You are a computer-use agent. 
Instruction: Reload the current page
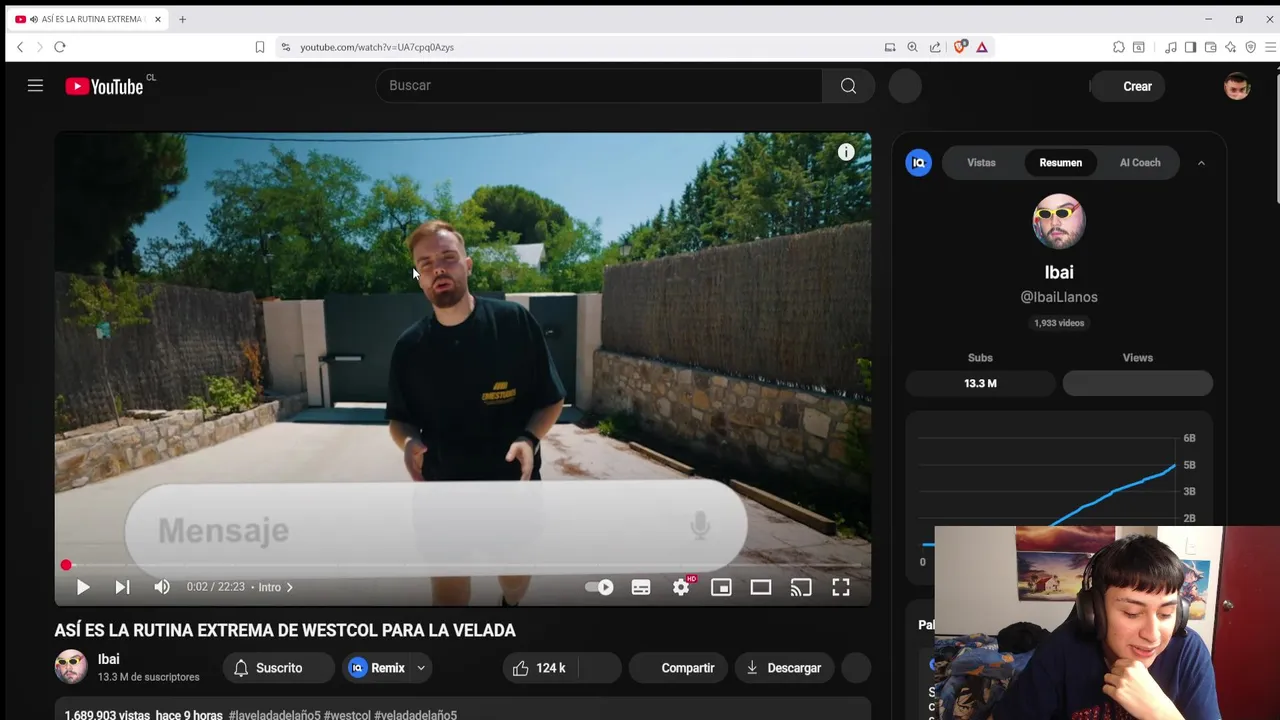click(x=60, y=47)
